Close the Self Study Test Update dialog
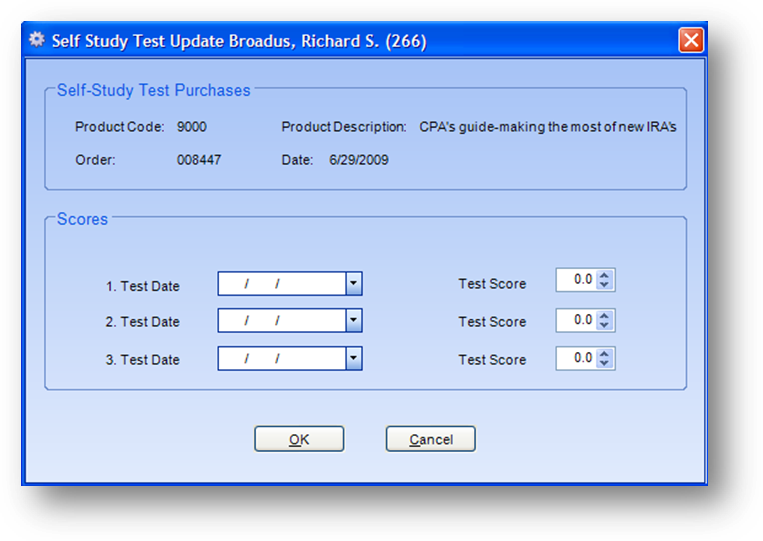The height and width of the screenshot is (541, 763). point(691,40)
